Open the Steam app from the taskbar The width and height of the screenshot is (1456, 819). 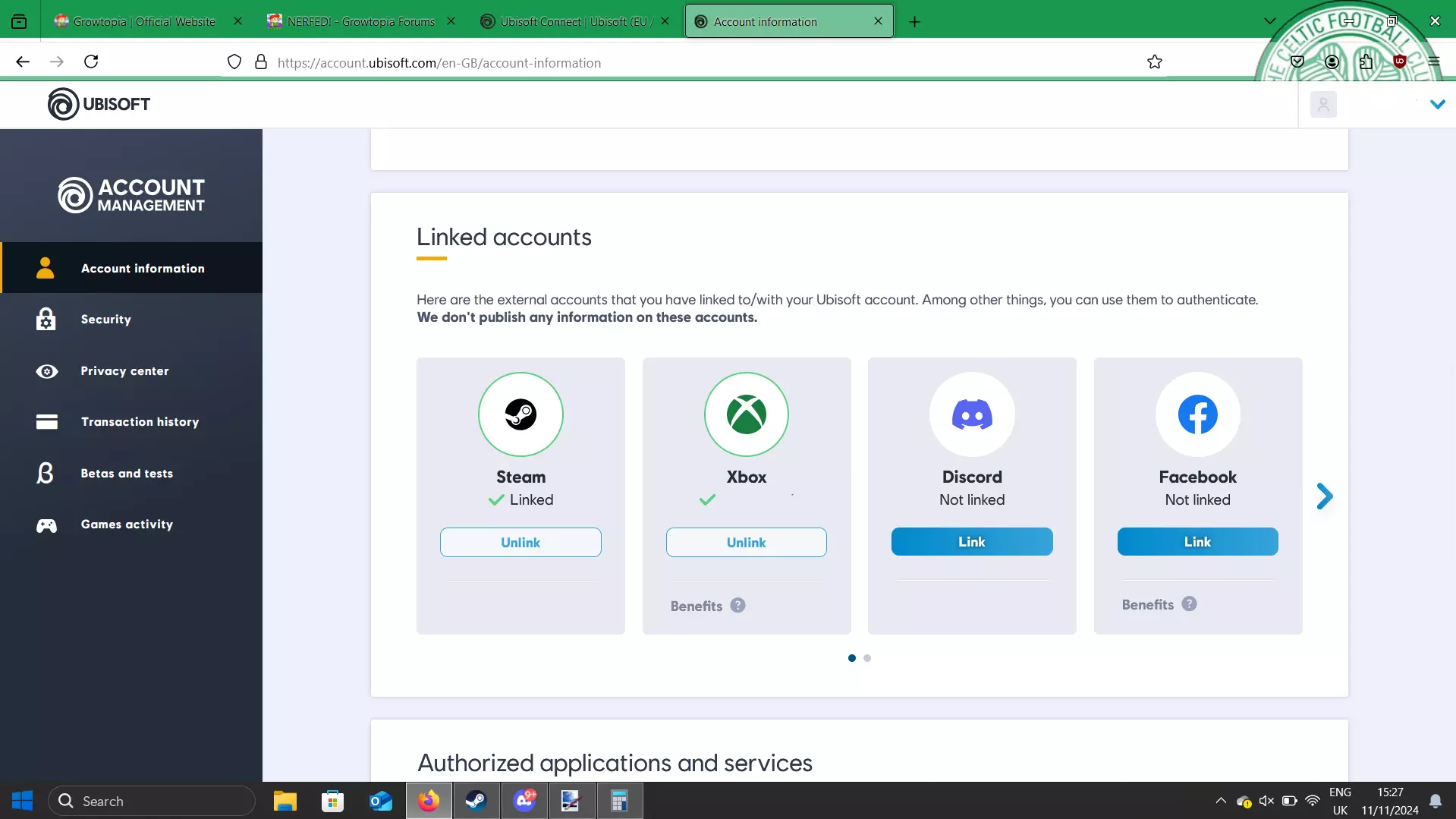pos(476,801)
